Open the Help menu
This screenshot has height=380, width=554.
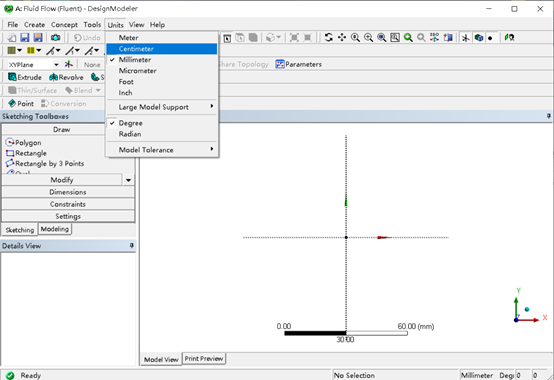(x=157, y=25)
